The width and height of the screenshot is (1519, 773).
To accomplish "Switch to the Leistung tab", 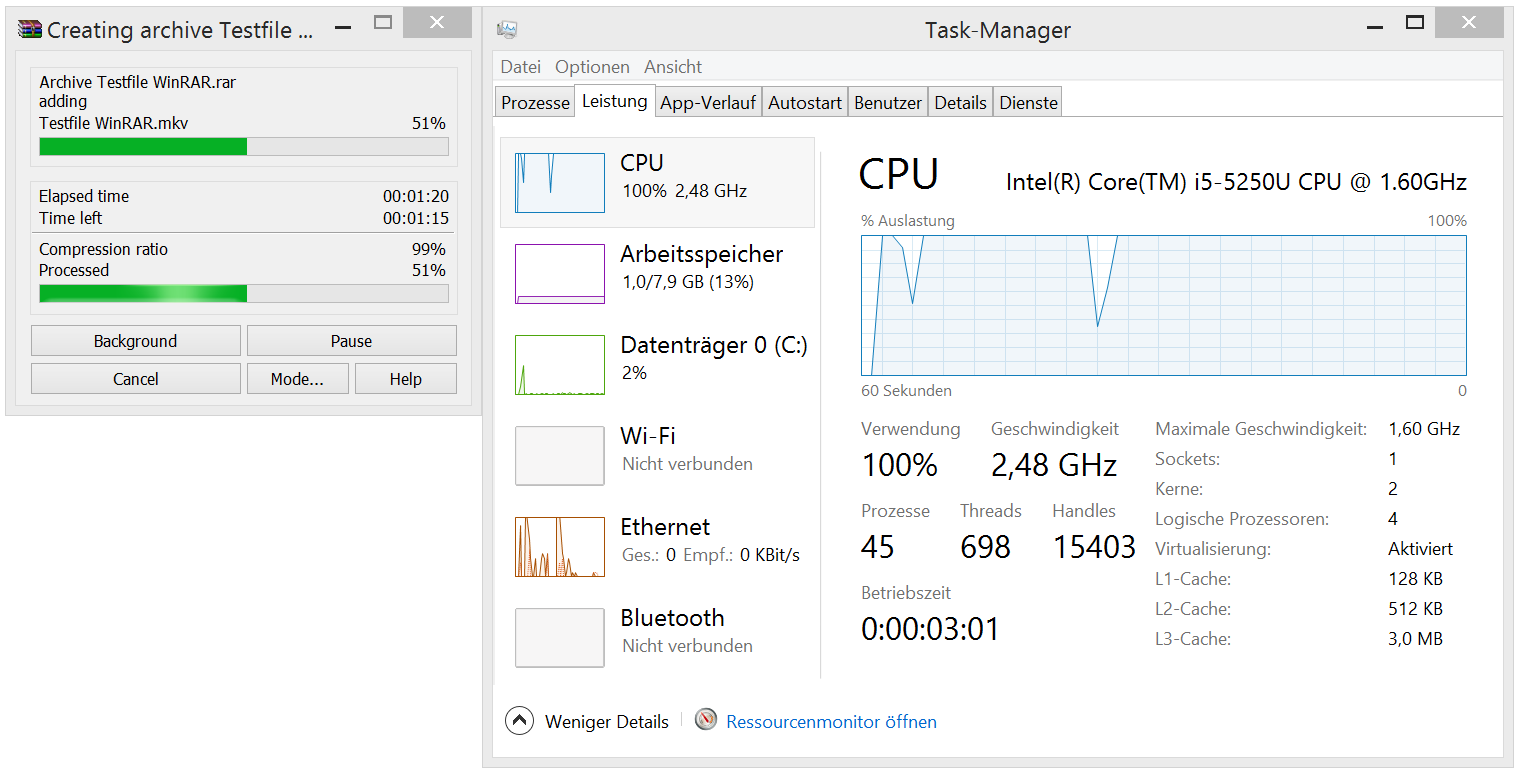I will (615, 101).
